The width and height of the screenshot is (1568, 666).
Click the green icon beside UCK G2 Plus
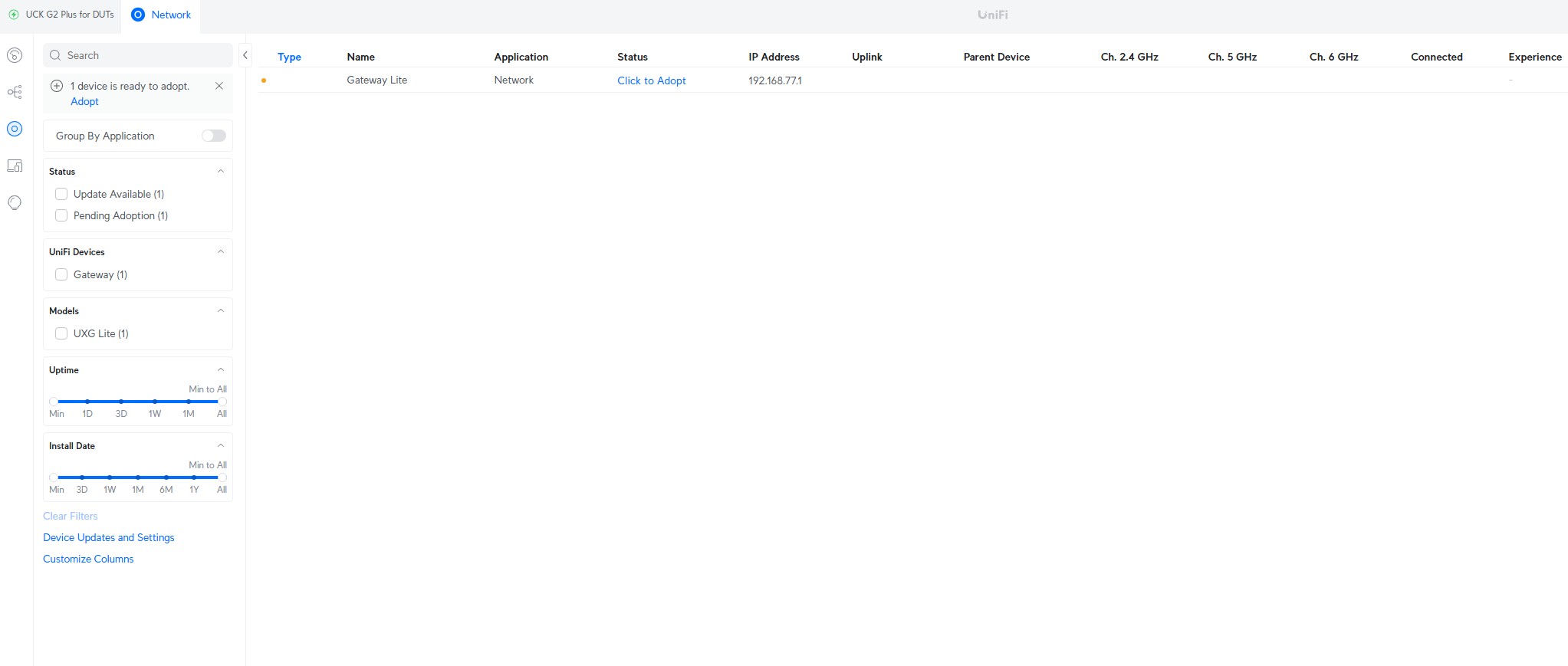click(14, 15)
